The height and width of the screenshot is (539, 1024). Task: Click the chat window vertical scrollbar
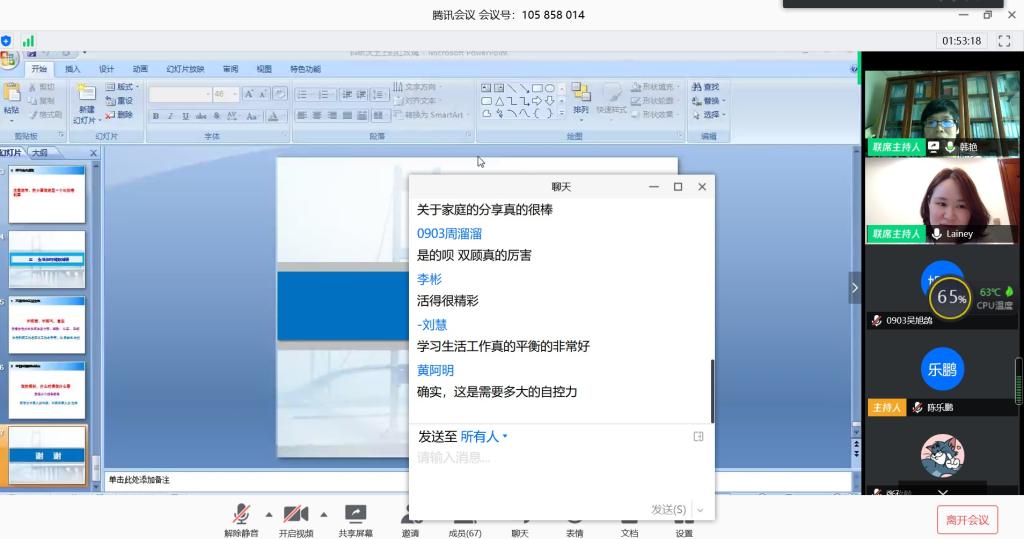point(712,390)
